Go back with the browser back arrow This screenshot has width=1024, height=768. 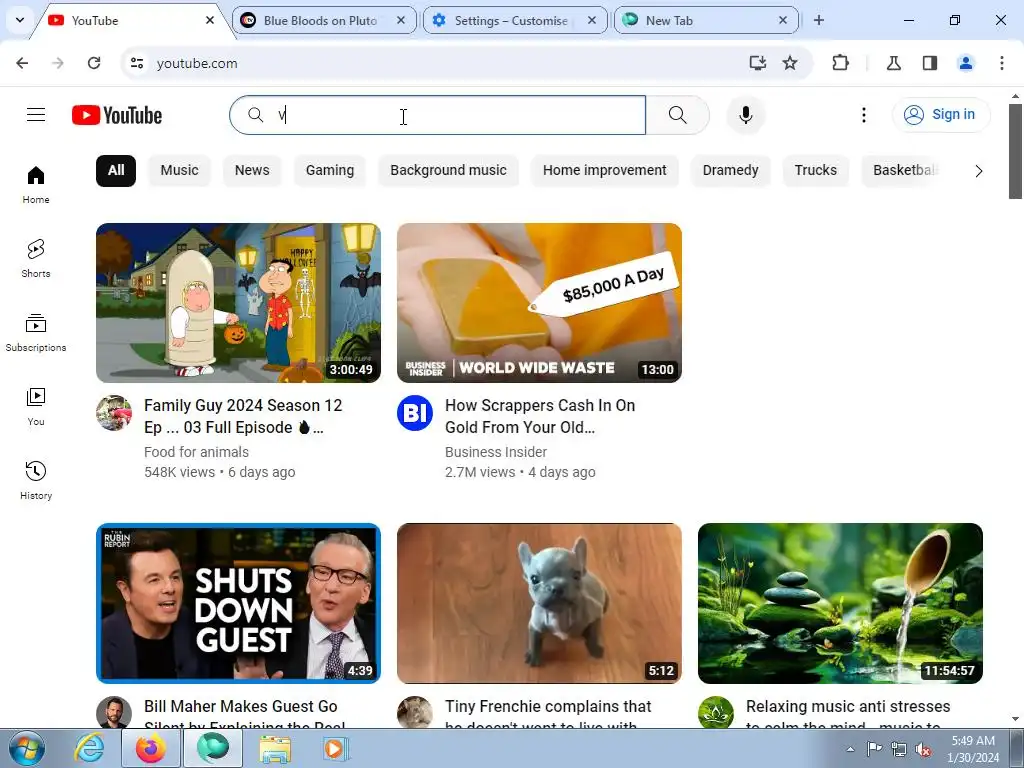[x=22, y=63]
